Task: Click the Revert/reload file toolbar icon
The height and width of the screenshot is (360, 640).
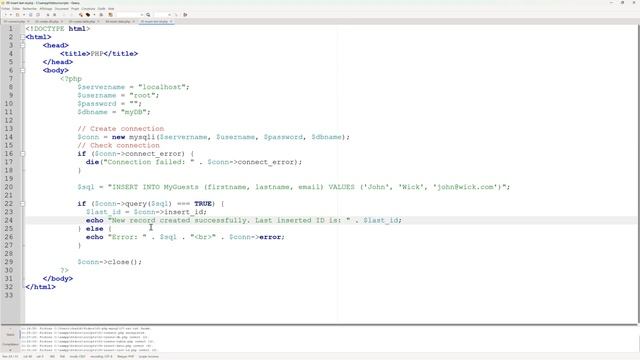Action: click(x=48, y=15)
